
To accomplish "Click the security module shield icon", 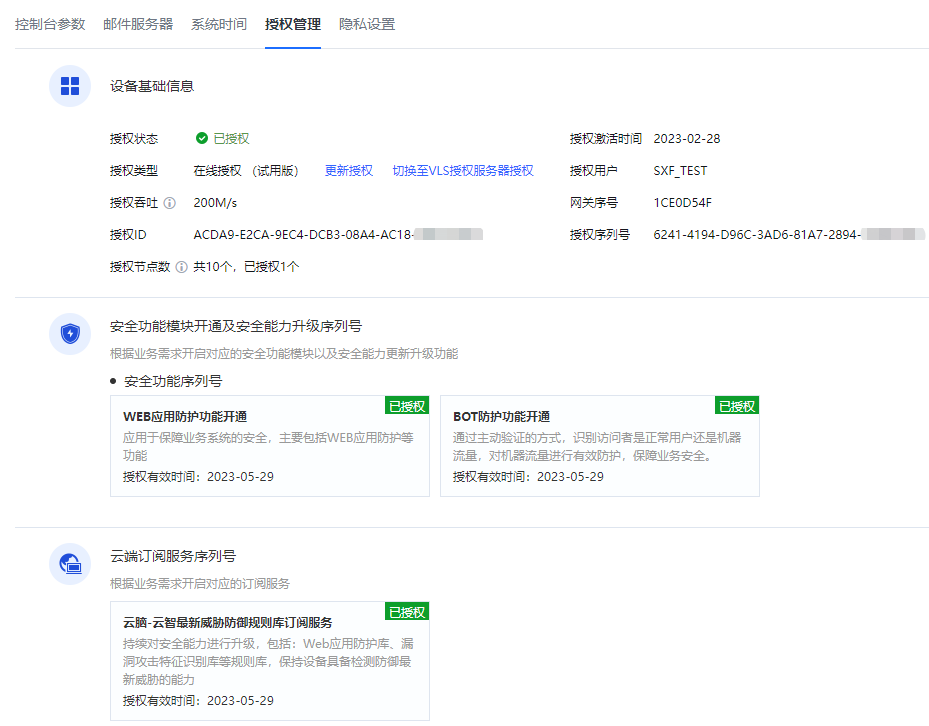I will (70, 334).
